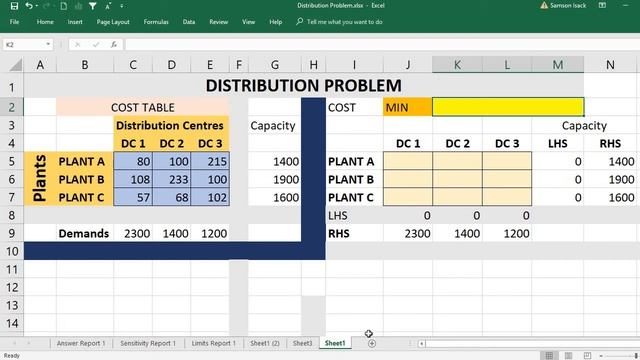Click the RHS value 1400 in column K
This screenshot has width=640, height=360.
[x=458, y=233]
